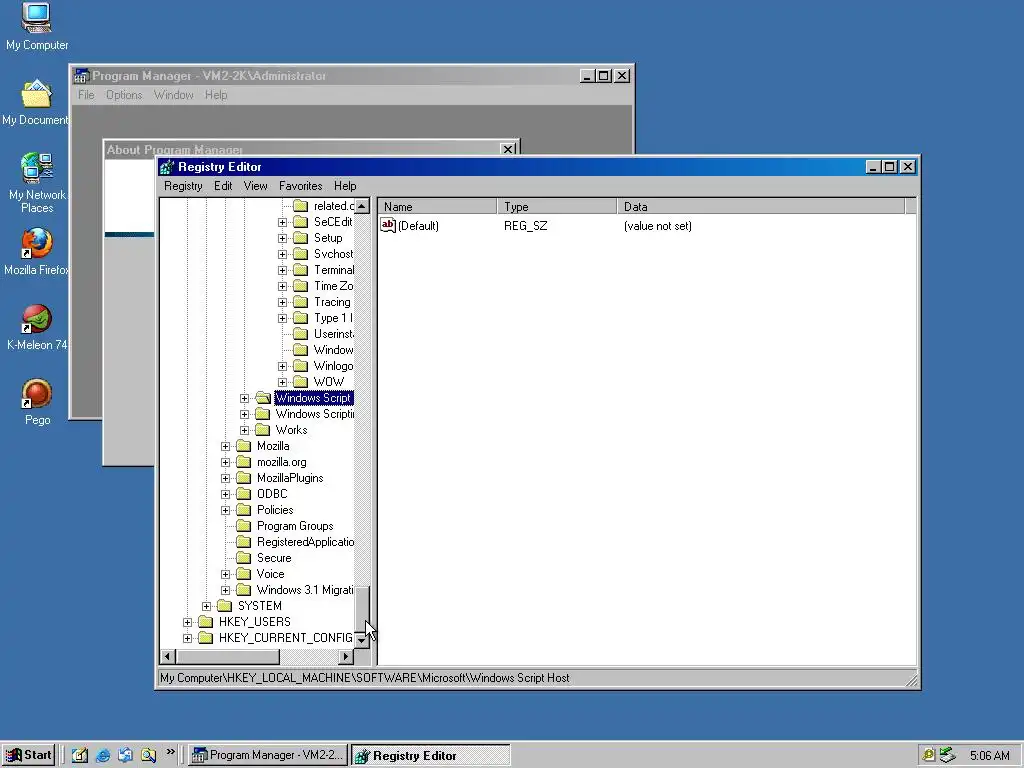Launch Mozilla Firefox from desktop
Screen dimensions: 1024x768
[x=37, y=244]
